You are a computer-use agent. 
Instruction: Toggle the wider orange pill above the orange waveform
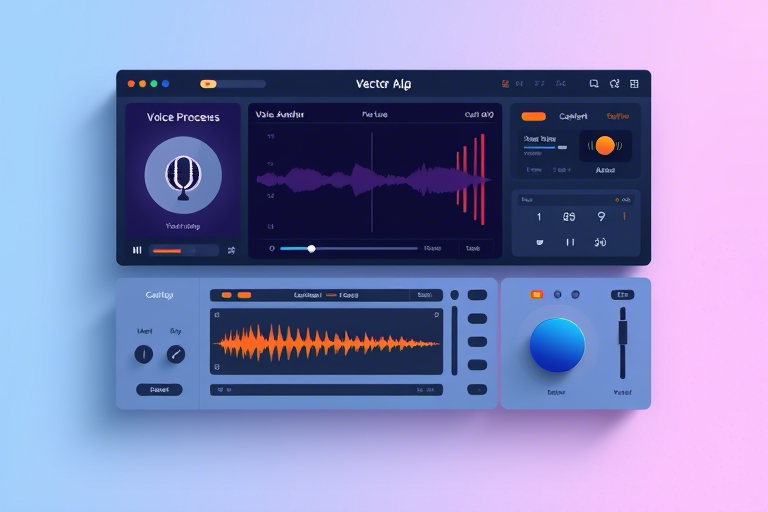[x=244, y=295]
